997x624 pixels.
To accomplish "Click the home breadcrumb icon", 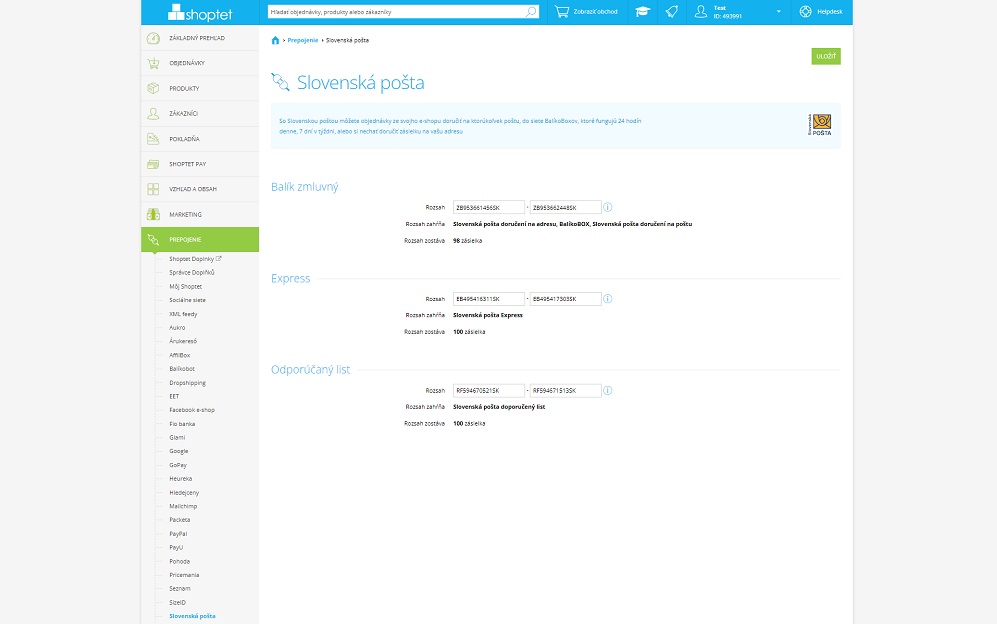I will click(x=275, y=40).
